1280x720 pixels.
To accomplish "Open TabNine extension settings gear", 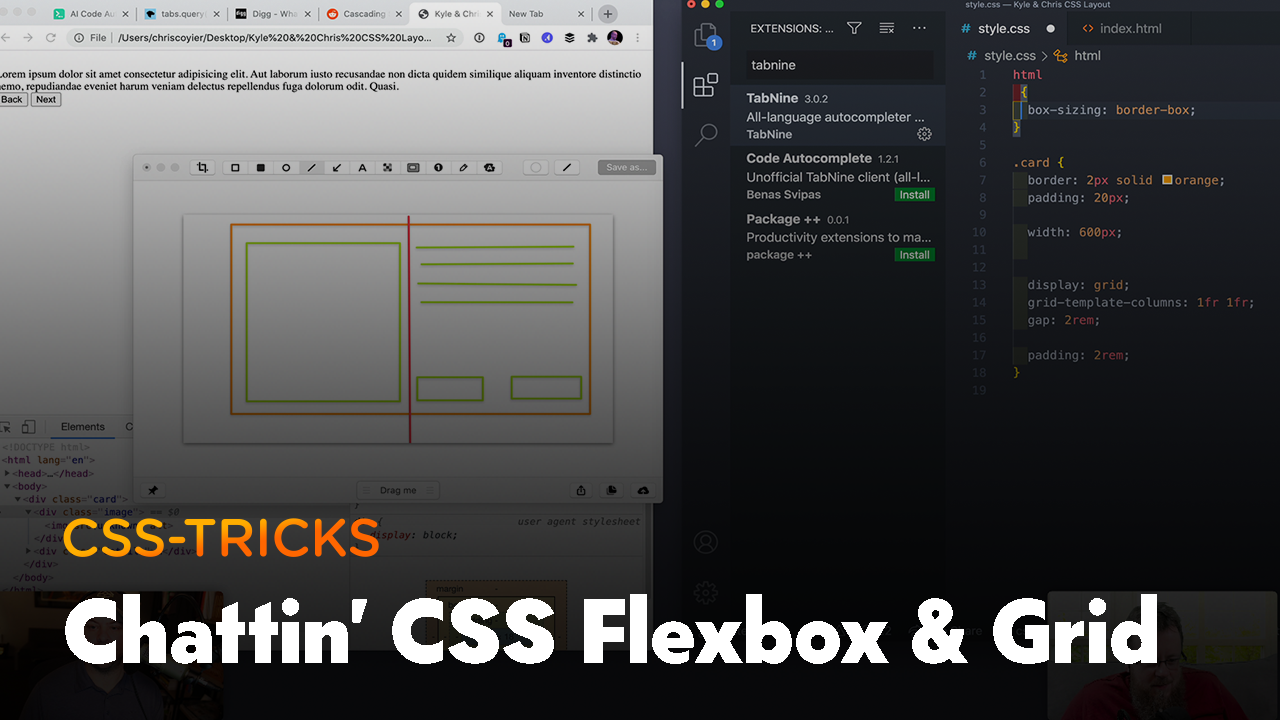I will pos(924,134).
